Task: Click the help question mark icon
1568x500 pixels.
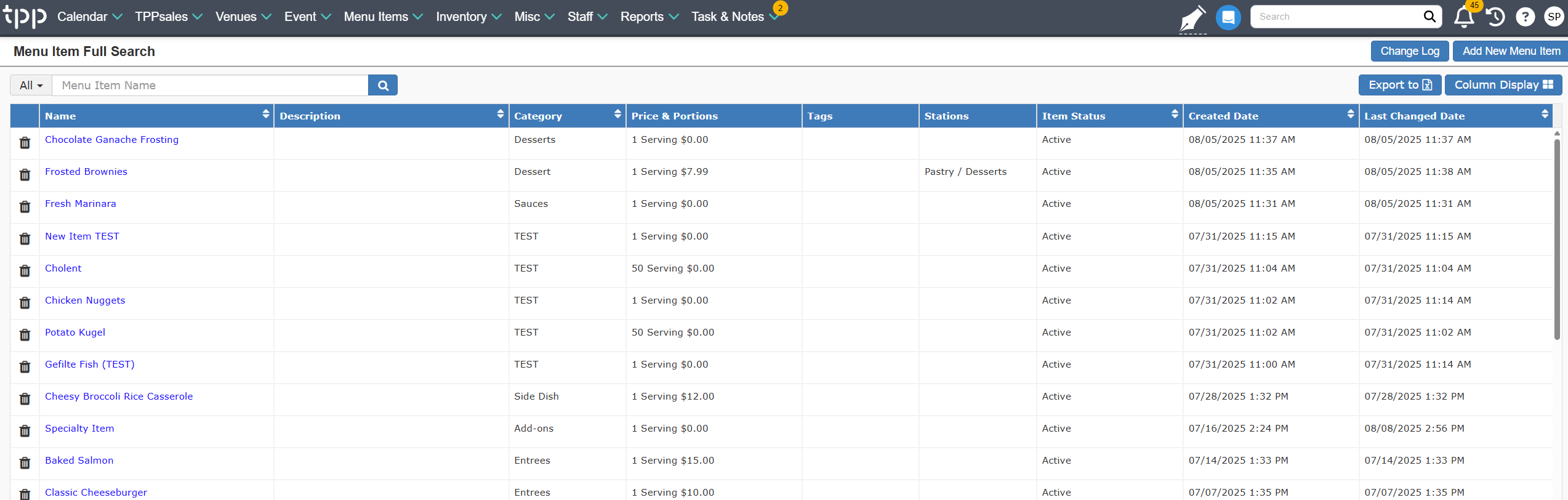Action: (x=1525, y=17)
